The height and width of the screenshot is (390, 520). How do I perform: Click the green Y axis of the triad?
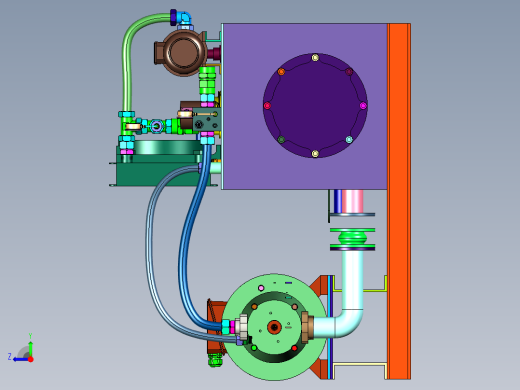[30, 348]
